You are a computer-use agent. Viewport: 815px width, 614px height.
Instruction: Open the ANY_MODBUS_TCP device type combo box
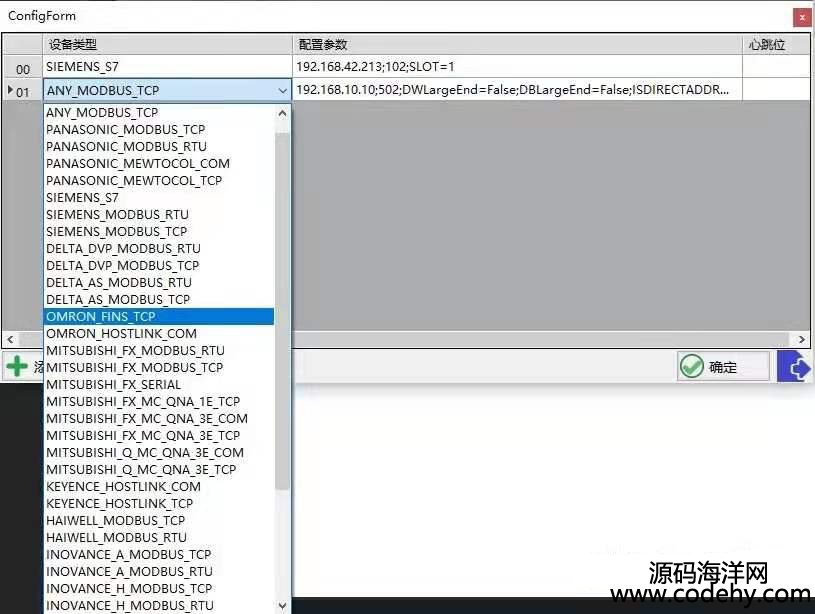[x=167, y=90]
